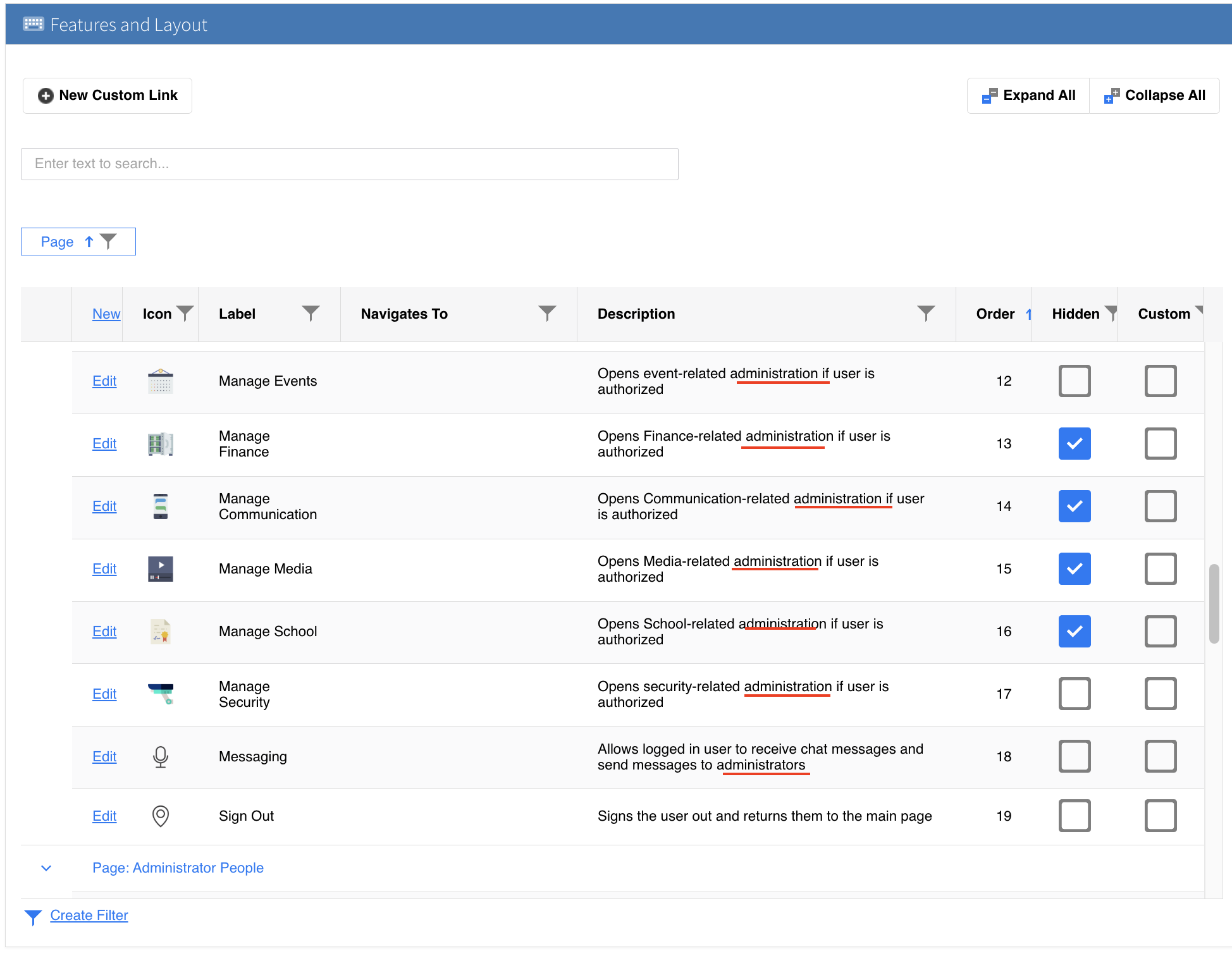Click the New link in header
The image size is (1232, 975).
coord(106,314)
